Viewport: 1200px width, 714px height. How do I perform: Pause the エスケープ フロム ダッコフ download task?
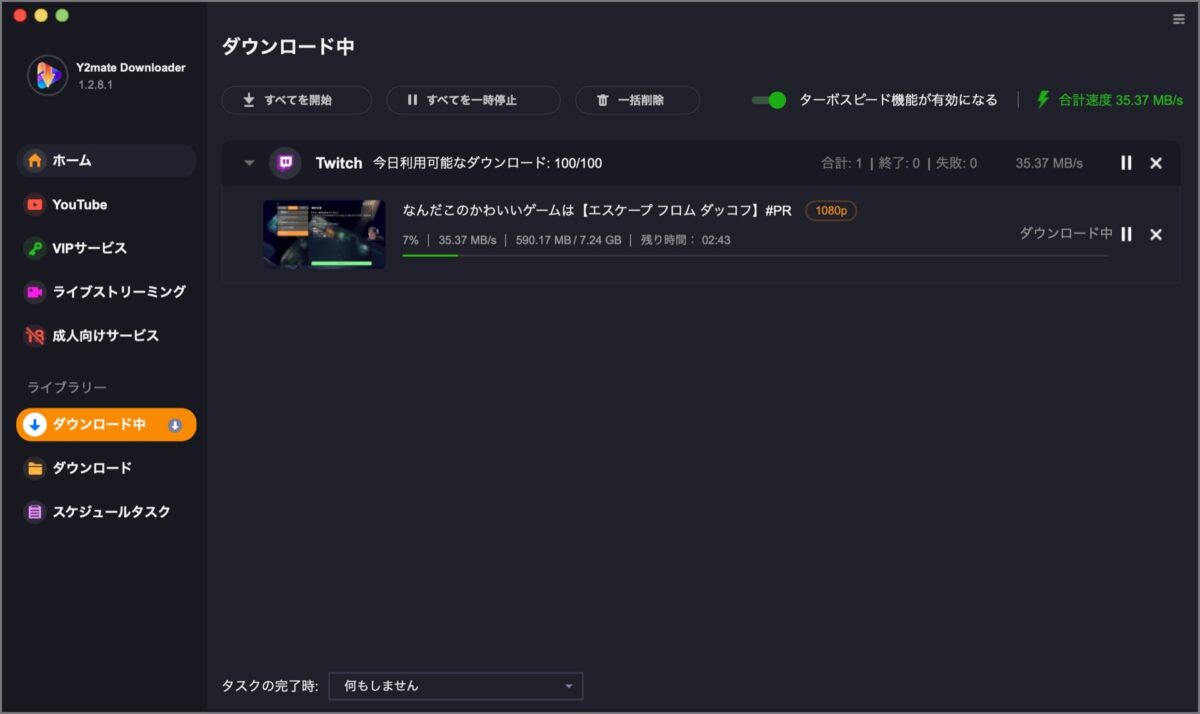pyautogui.click(x=1126, y=234)
